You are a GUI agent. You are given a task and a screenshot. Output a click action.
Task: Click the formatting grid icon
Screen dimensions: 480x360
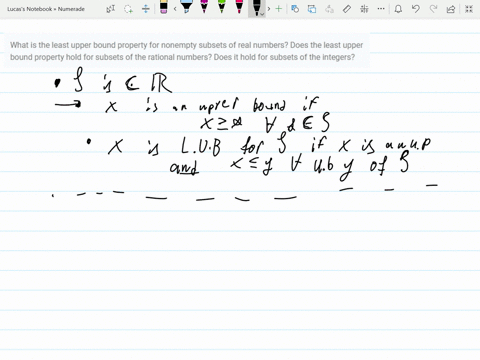click(x=364, y=9)
